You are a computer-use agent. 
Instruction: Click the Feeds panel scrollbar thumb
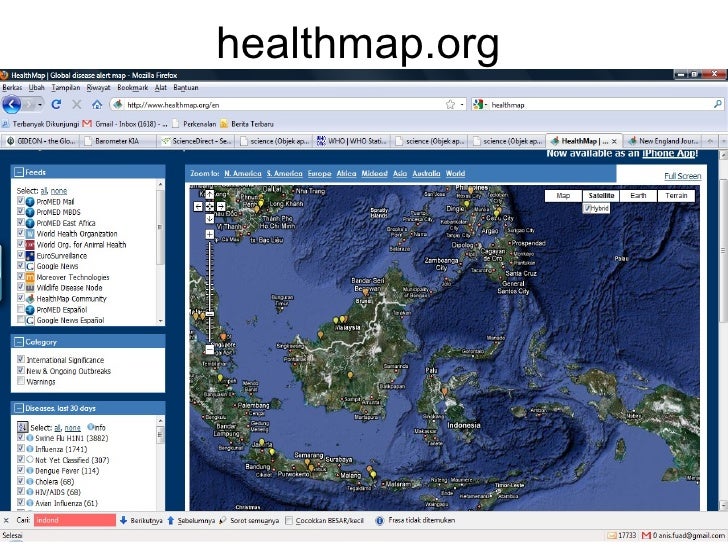[x=161, y=227]
